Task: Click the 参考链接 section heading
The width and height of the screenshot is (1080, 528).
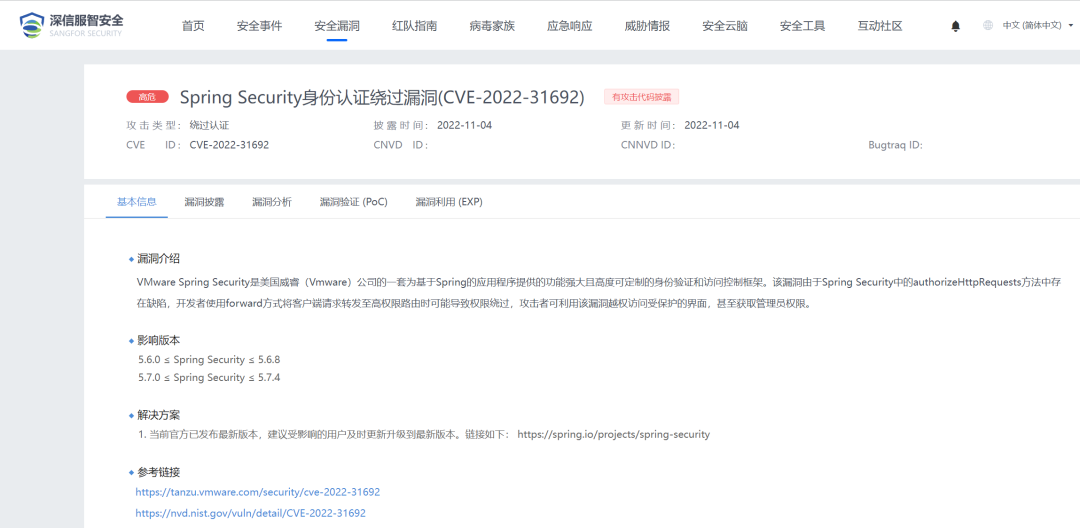Action: pos(158,472)
